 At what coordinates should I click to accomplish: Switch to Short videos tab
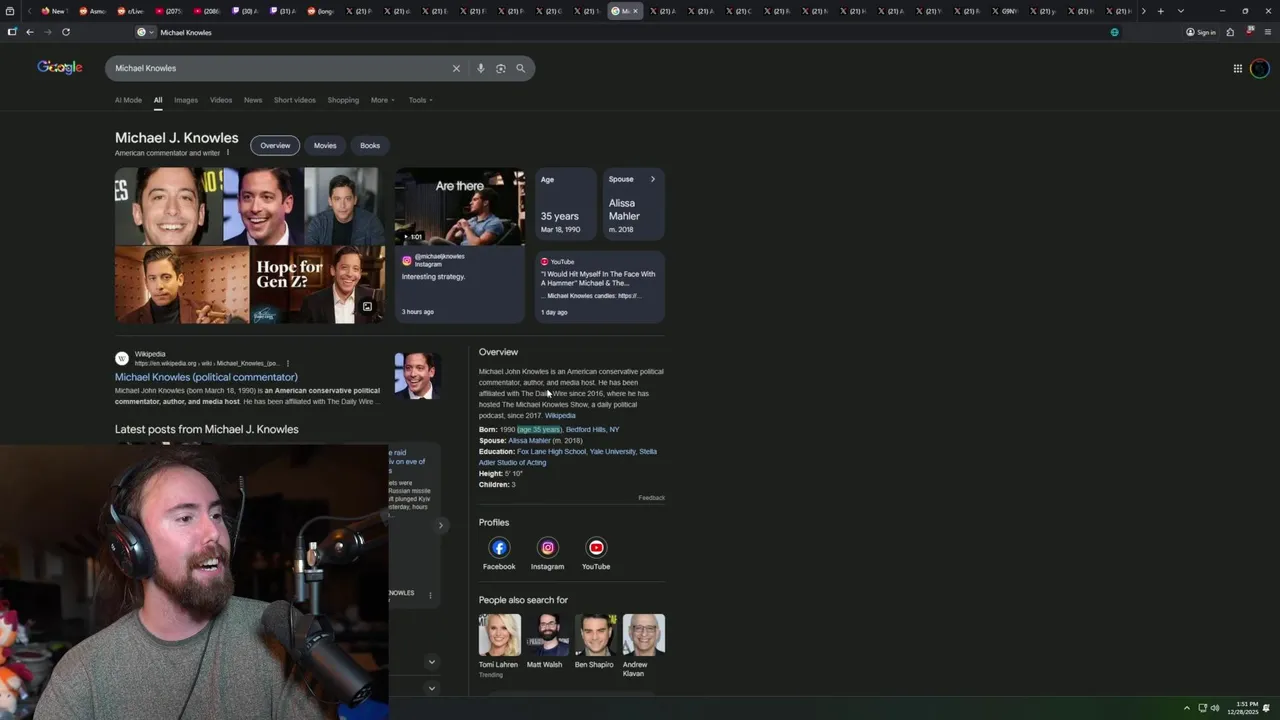point(295,100)
